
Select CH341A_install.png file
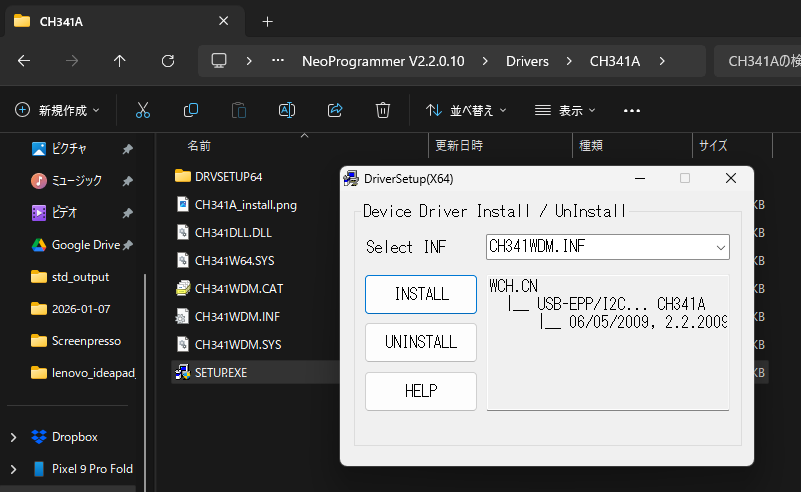pyautogui.click(x=245, y=204)
